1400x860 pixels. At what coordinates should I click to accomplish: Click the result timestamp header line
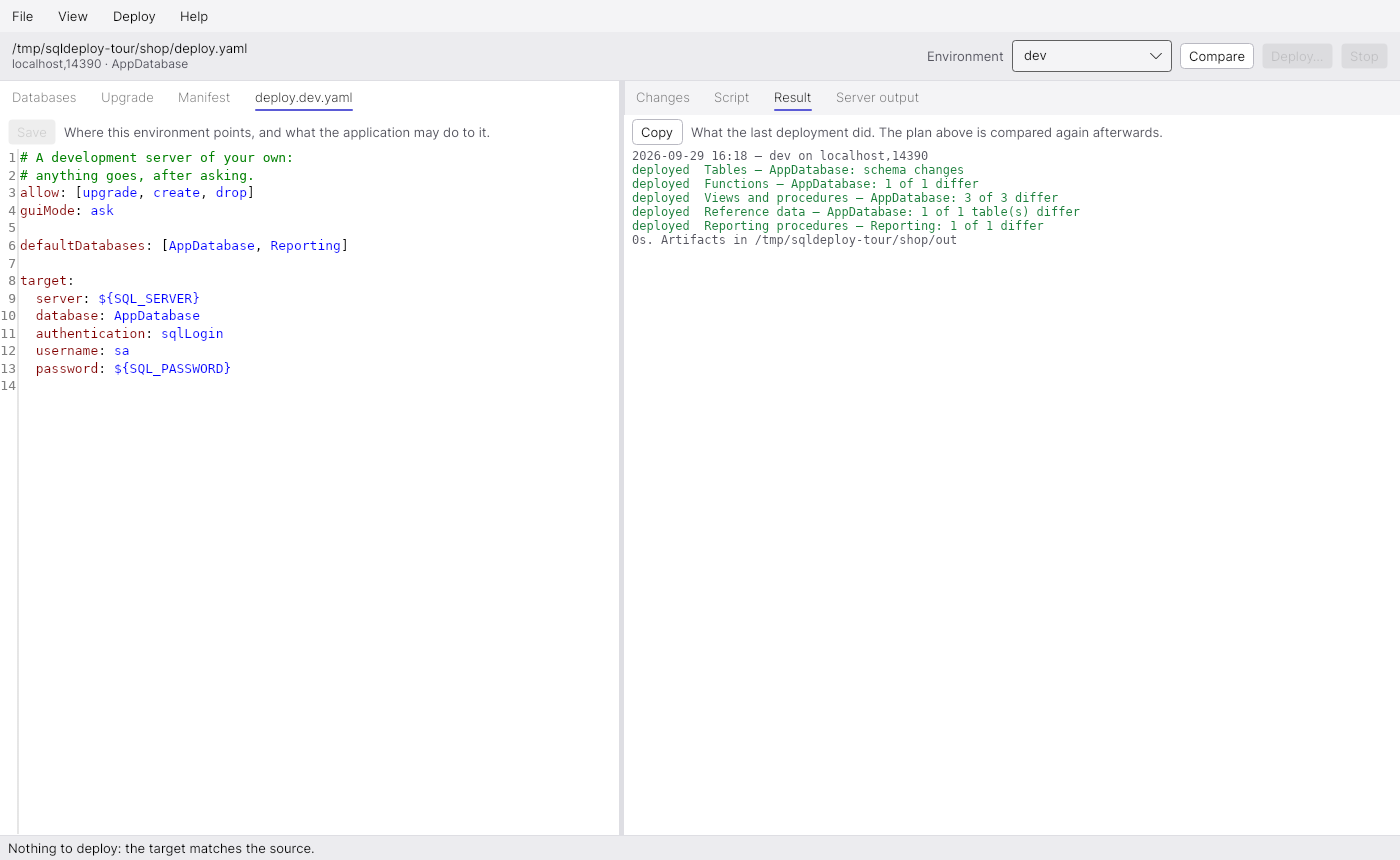pos(780,156)
